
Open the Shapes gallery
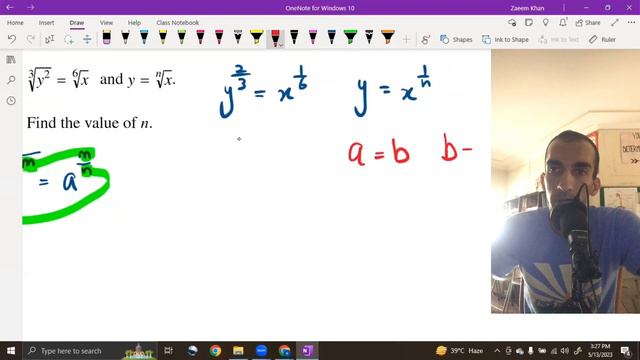456,40
